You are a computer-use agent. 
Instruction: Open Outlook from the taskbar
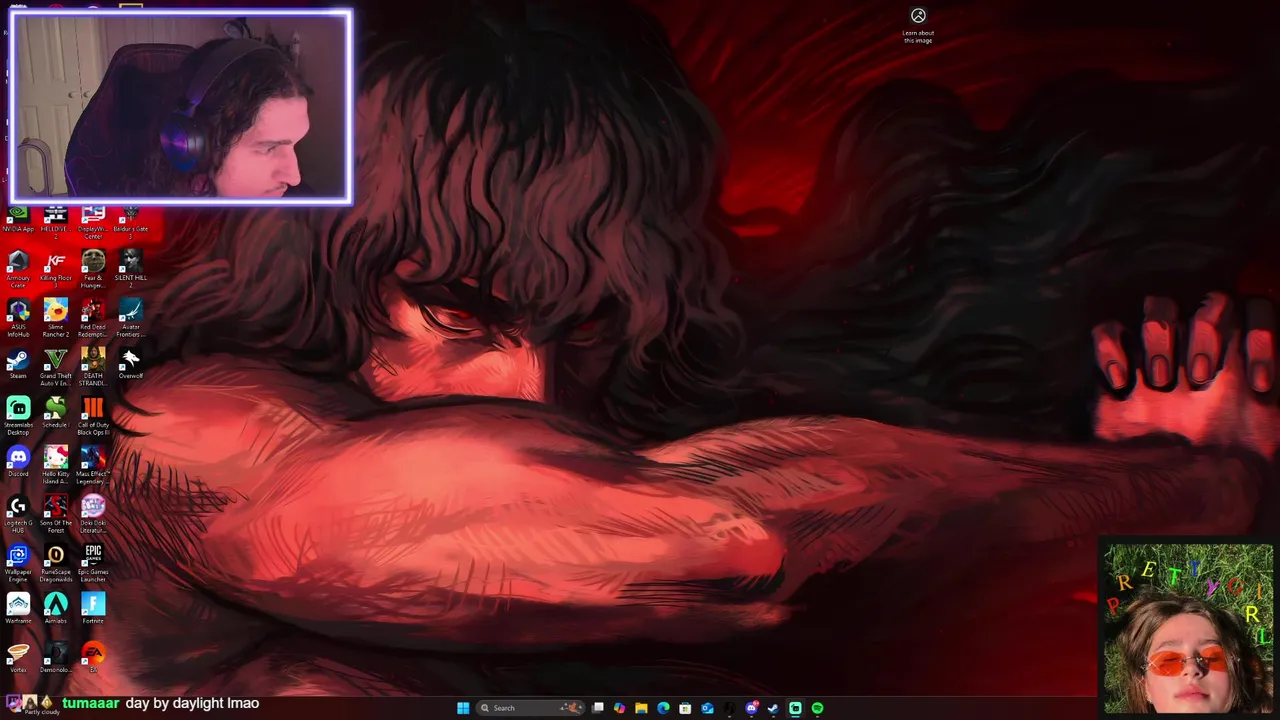point(707,708)
